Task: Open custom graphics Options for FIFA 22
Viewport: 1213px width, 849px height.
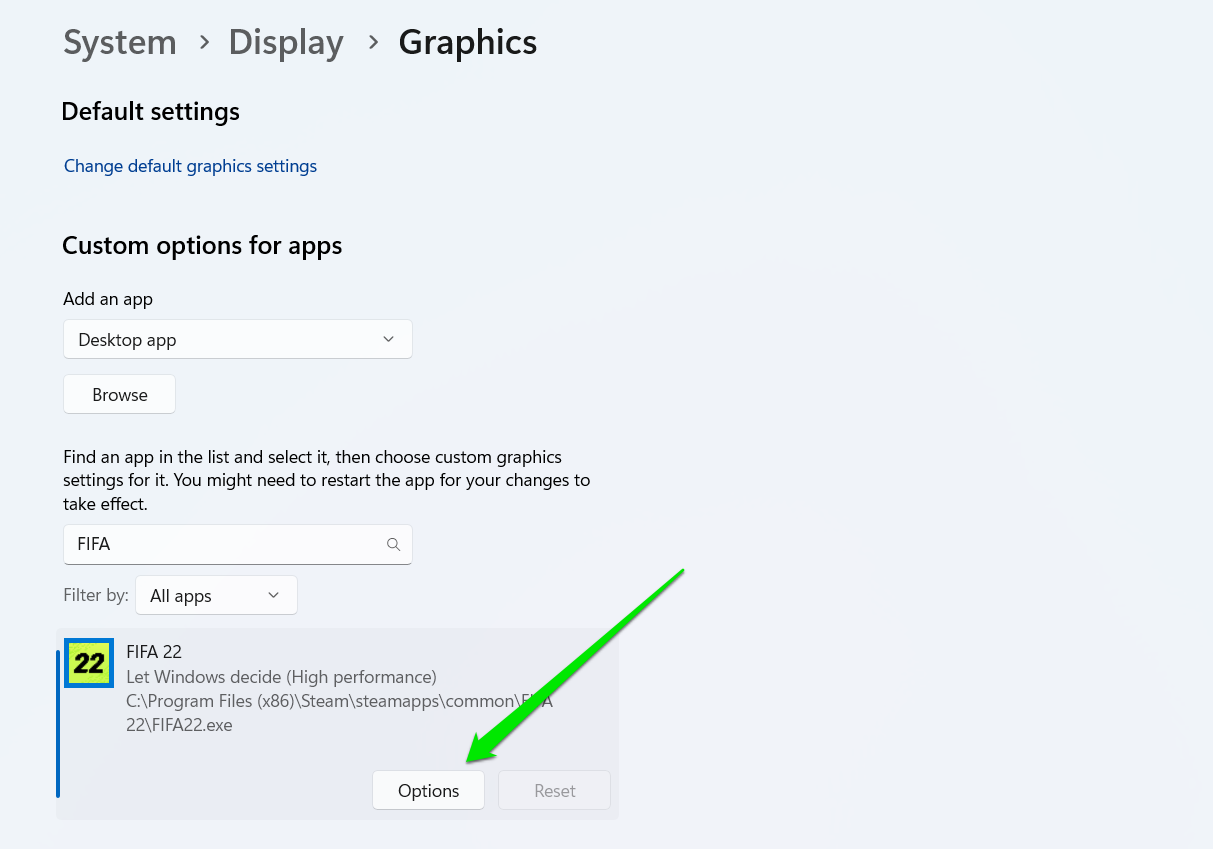Action: pos(428,790)
